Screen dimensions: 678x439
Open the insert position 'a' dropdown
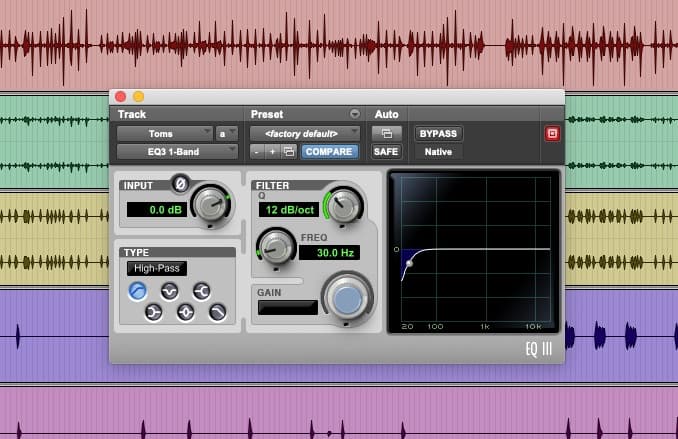click(227, 134)
